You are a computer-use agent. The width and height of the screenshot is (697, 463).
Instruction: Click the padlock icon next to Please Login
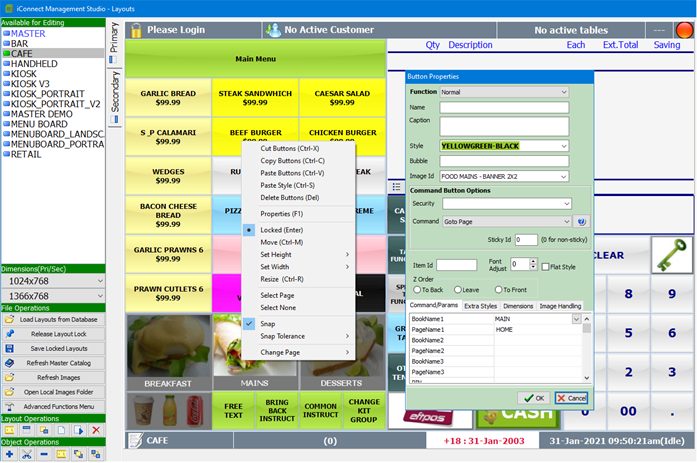136,30
